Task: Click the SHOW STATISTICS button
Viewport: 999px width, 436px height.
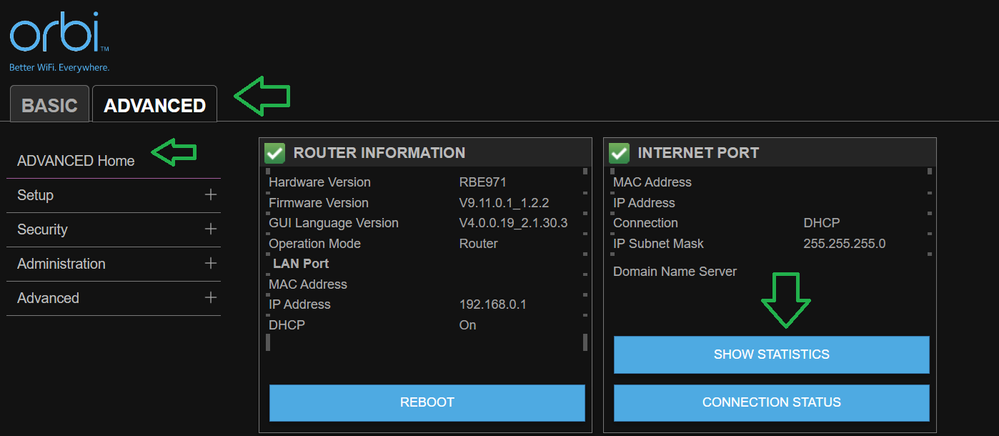Action: click(x=771, y=354)
